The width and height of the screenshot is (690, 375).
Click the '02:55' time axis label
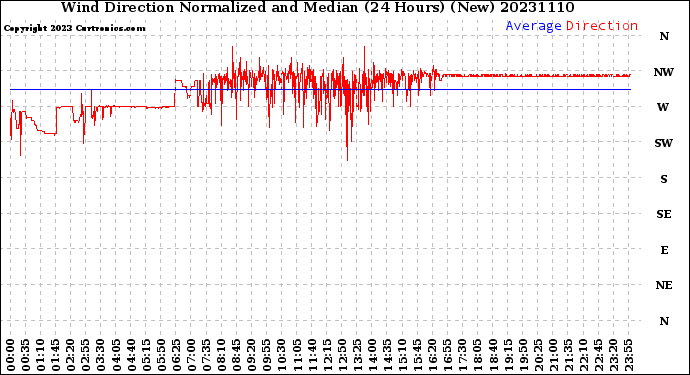86,355
